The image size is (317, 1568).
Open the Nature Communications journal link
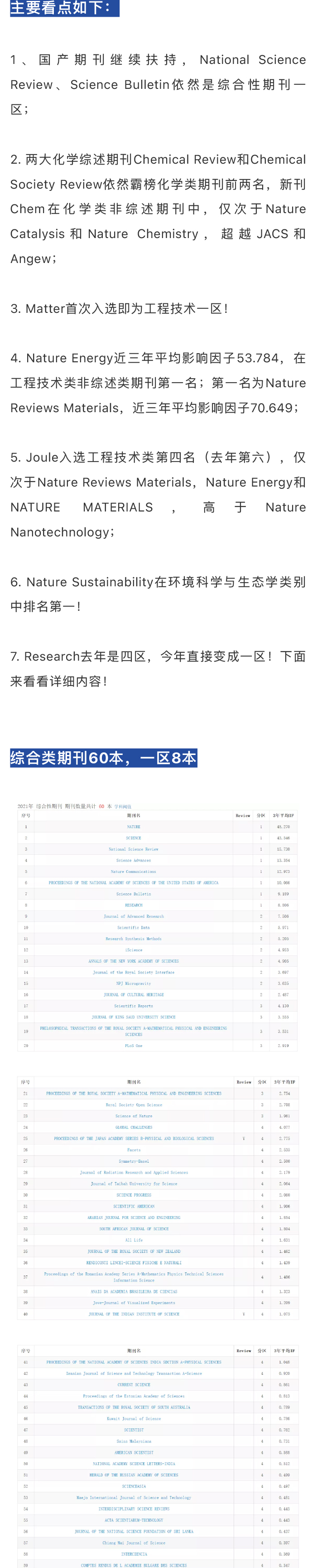click(x=133, y=872)
